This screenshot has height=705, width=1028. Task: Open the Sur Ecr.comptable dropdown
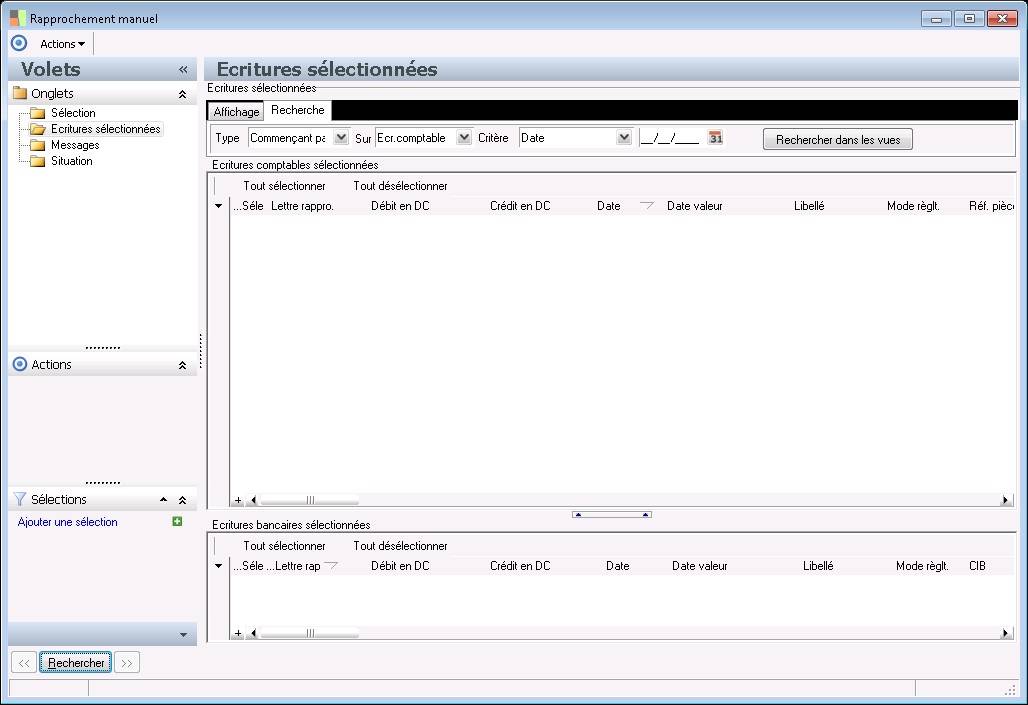tap(464, 138)
